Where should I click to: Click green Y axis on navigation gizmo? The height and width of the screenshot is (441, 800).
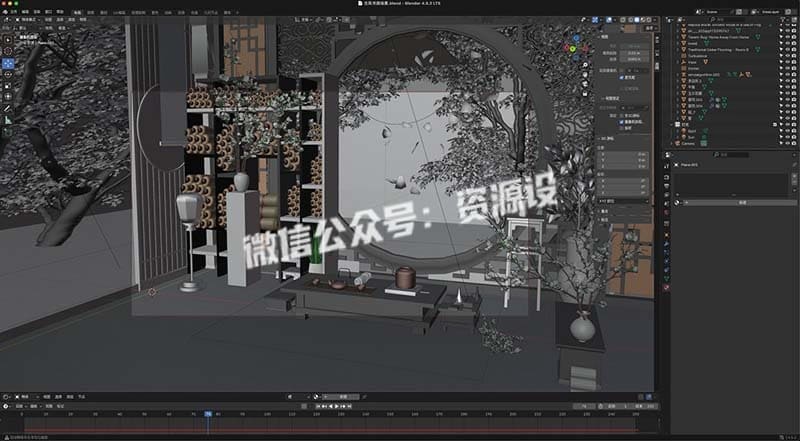(573, 49)
